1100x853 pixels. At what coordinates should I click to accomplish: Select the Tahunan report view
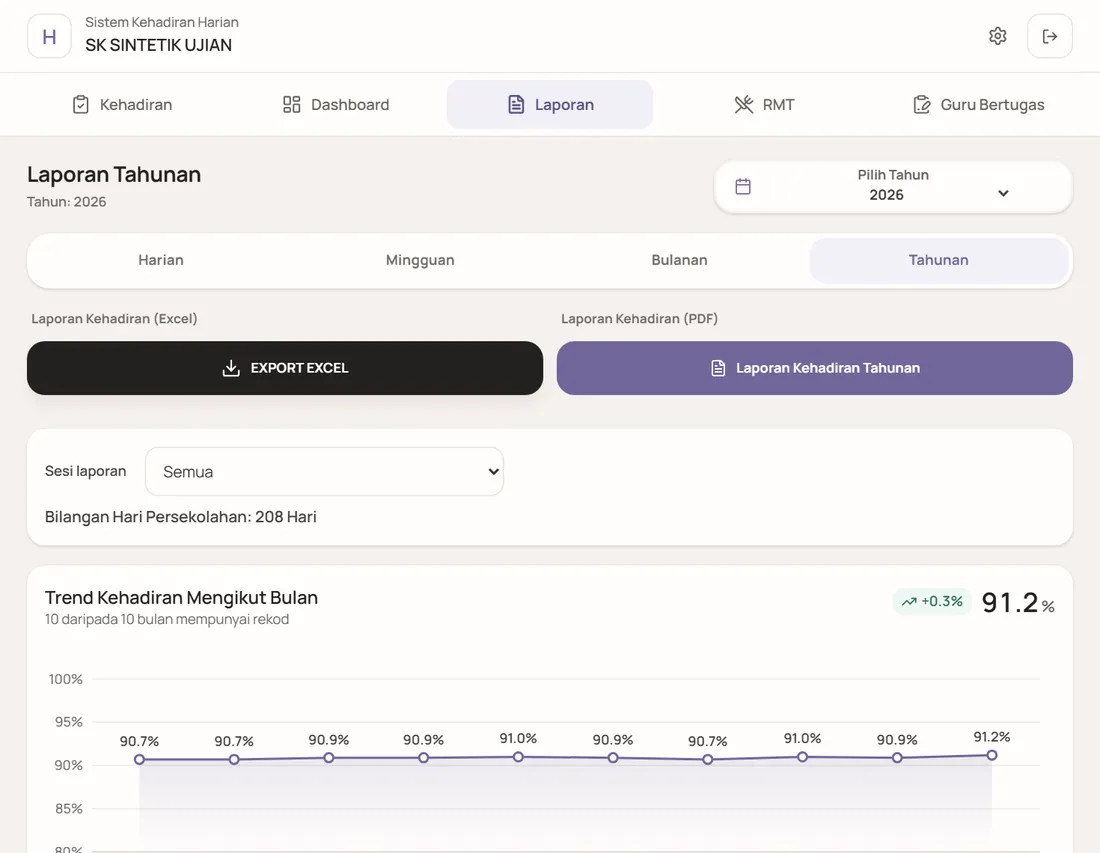pos(939,260)
